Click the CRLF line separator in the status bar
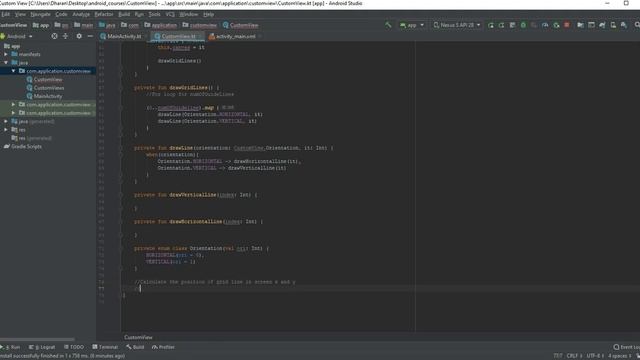Viewport: 640px width, 360px height. pos(574,356)
